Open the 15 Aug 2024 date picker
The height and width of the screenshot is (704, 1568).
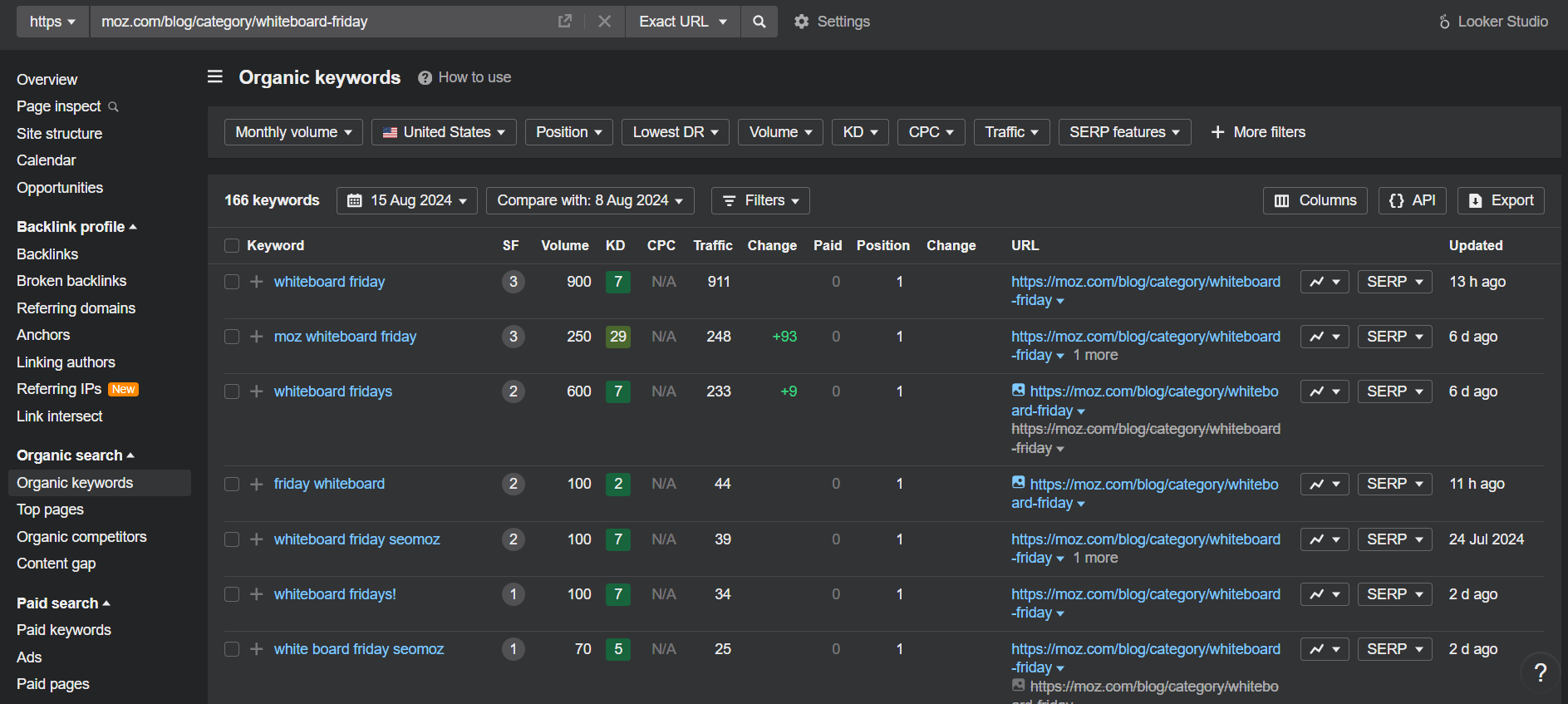[x=407, y=200]
